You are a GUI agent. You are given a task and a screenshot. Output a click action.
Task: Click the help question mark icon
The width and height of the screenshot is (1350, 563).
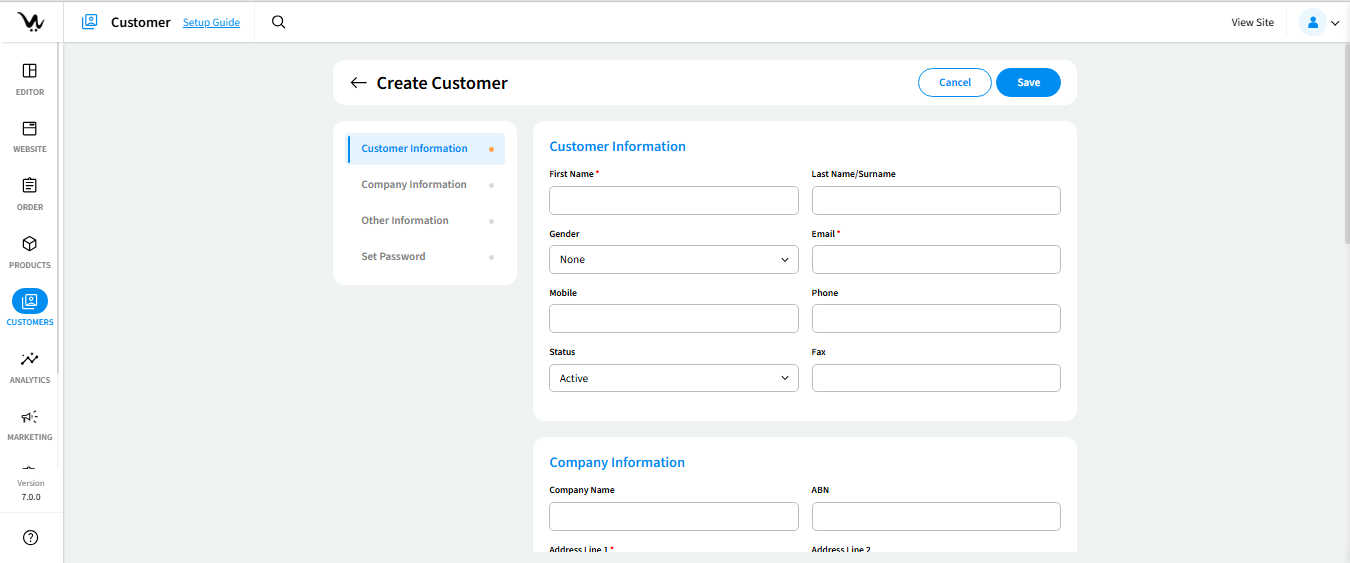(x=30, y=538)
